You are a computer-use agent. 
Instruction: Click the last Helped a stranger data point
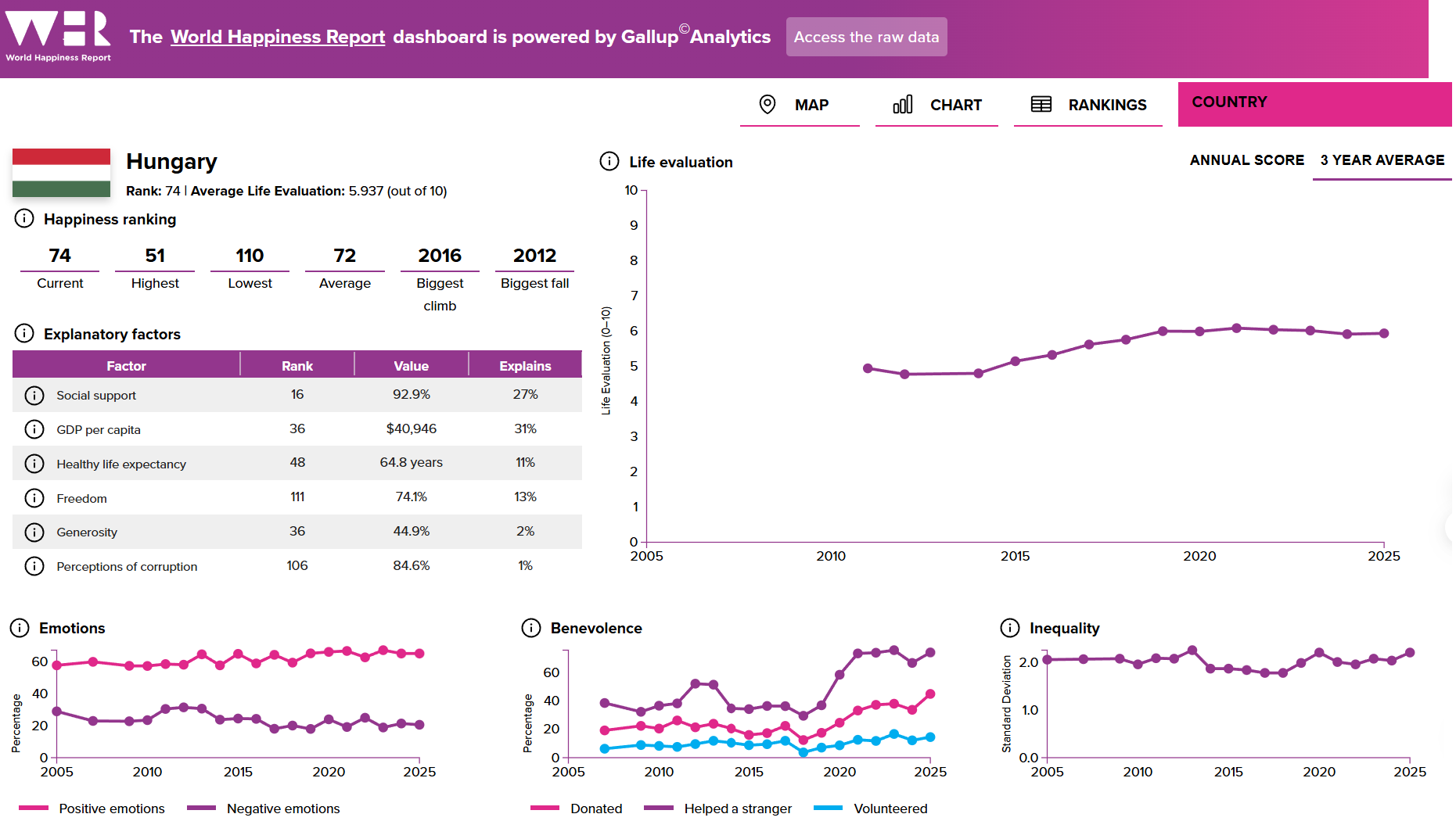[x=930, y=652]
